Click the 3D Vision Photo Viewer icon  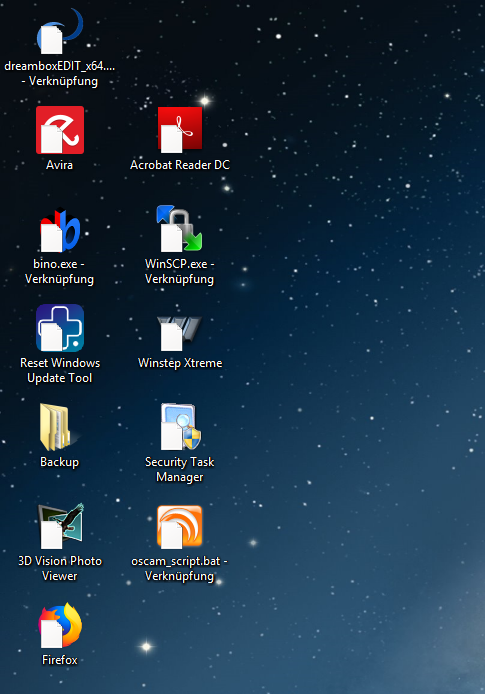point(61,526)
